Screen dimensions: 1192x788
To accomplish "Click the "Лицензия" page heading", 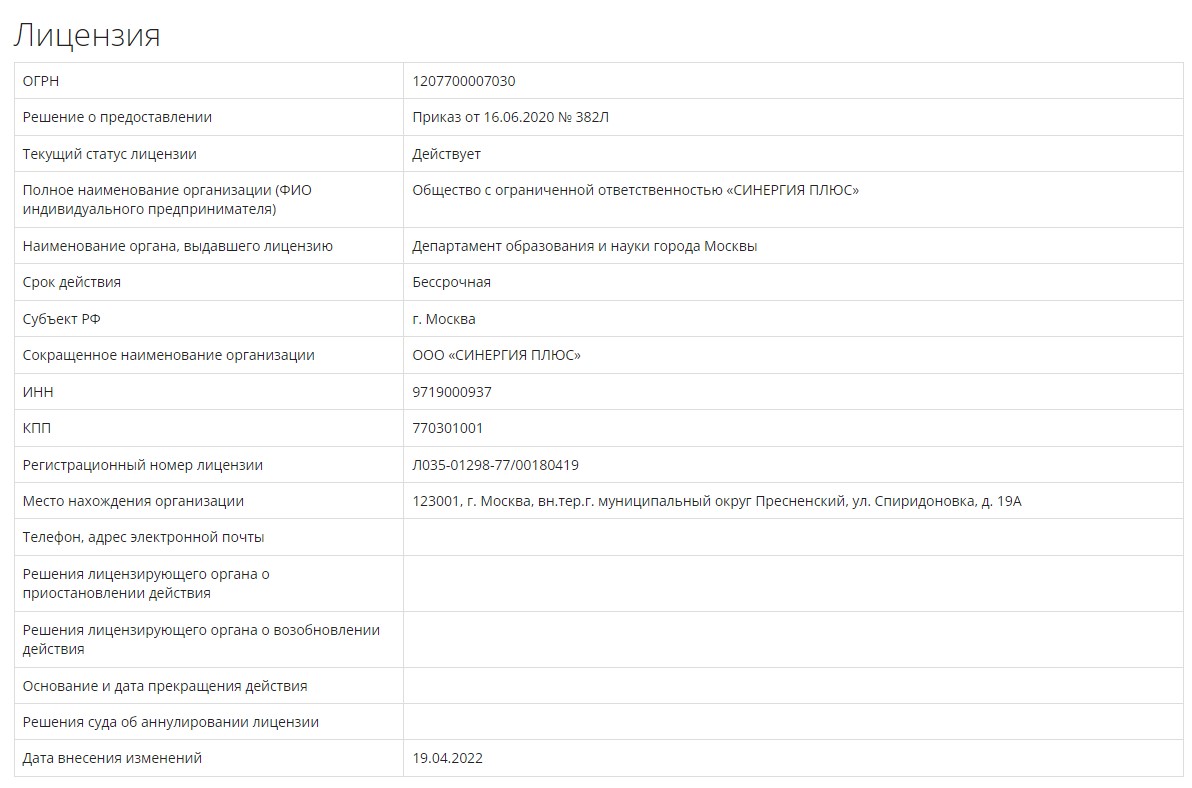I will pyautogui.click(x=87, y=35).
